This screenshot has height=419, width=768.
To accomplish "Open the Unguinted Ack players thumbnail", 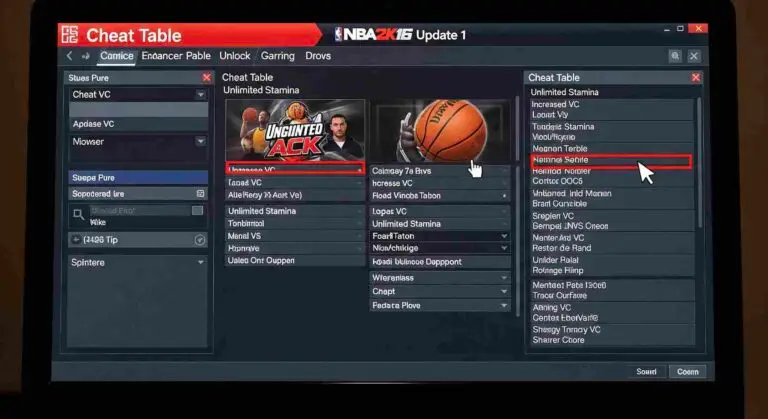I will pyautogui.click(x=295, y=130).
